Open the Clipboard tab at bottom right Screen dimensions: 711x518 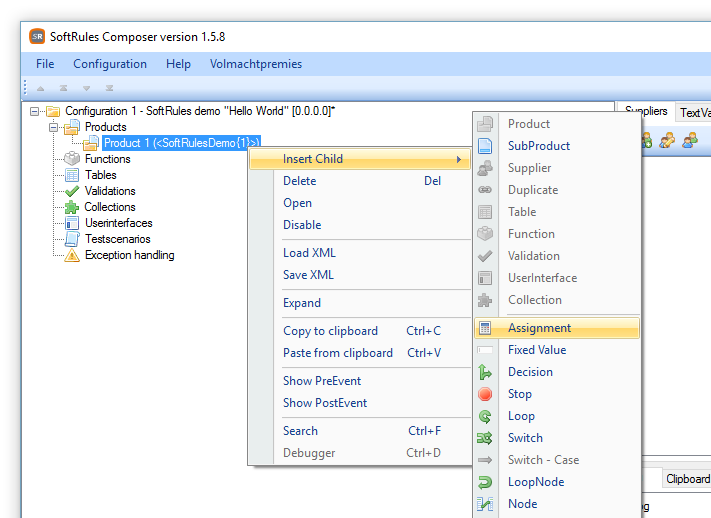[x=687, y=479]
